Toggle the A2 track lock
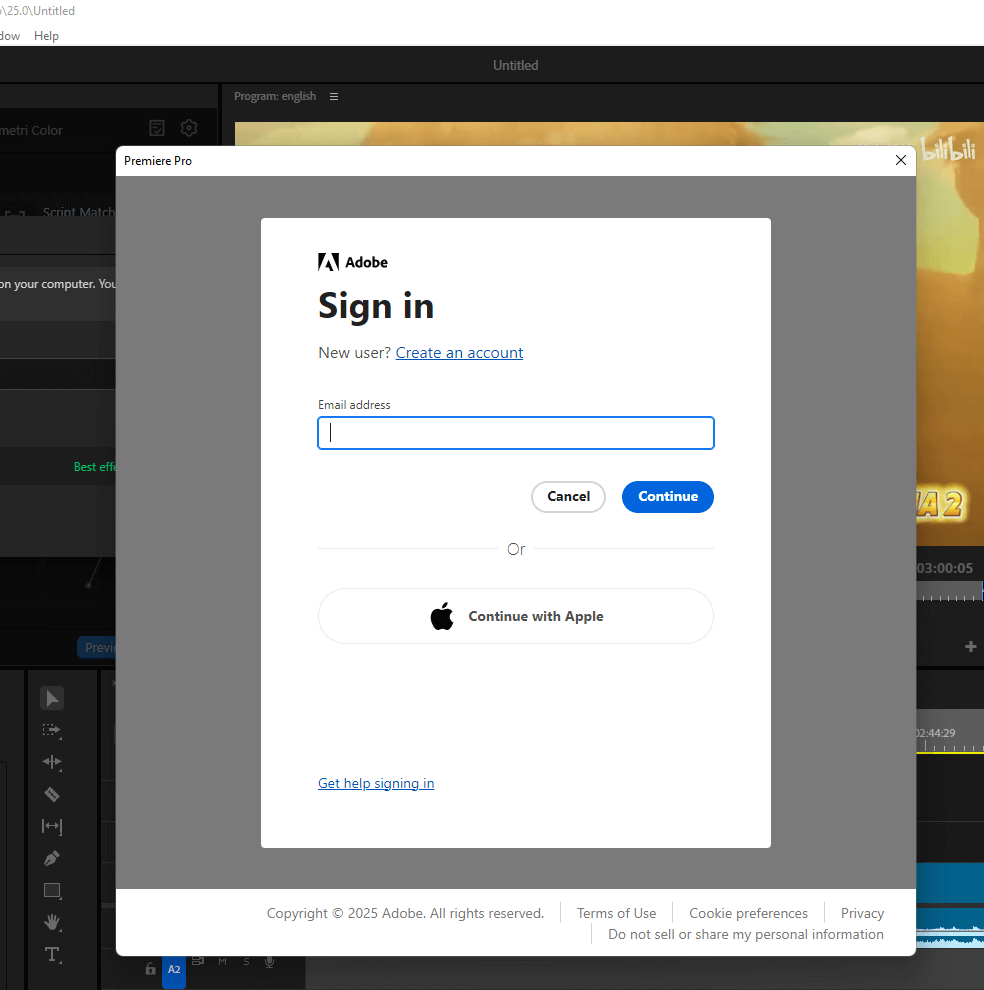Screen dimensions: 984x990 (150, 969)
